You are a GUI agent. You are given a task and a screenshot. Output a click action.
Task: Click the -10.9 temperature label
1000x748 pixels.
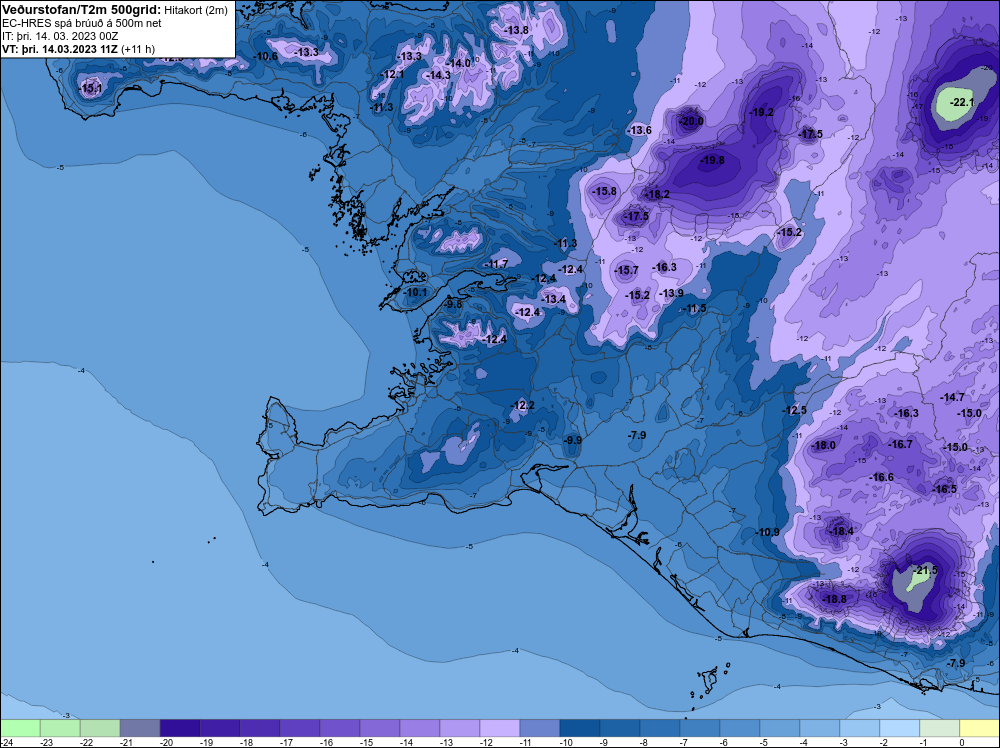[768, 532]
